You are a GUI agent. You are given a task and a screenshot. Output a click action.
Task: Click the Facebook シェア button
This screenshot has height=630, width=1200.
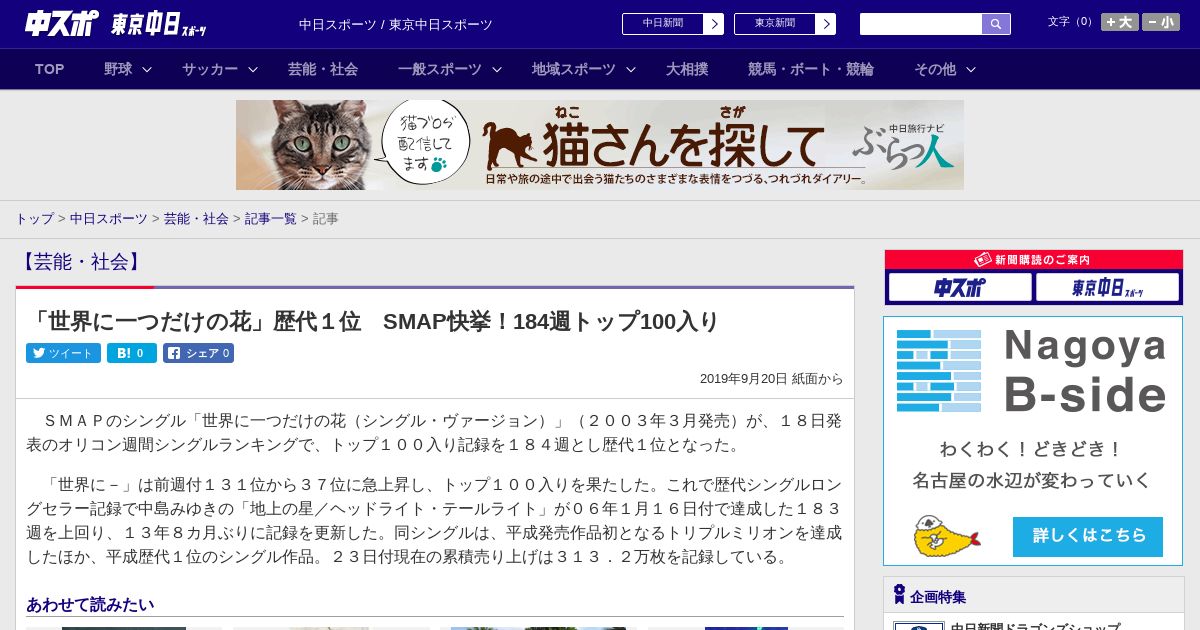click(198, 353)
